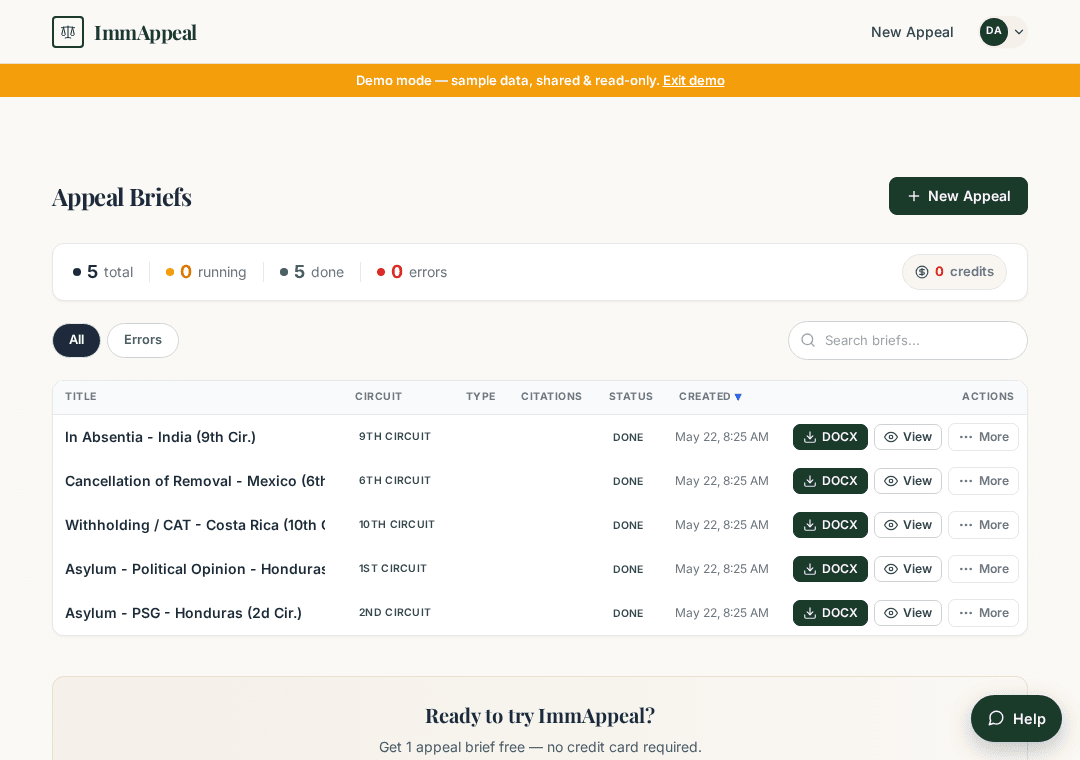
Task: Click title Cancellation of Removal - Mexico
Action: click(195, 481)
